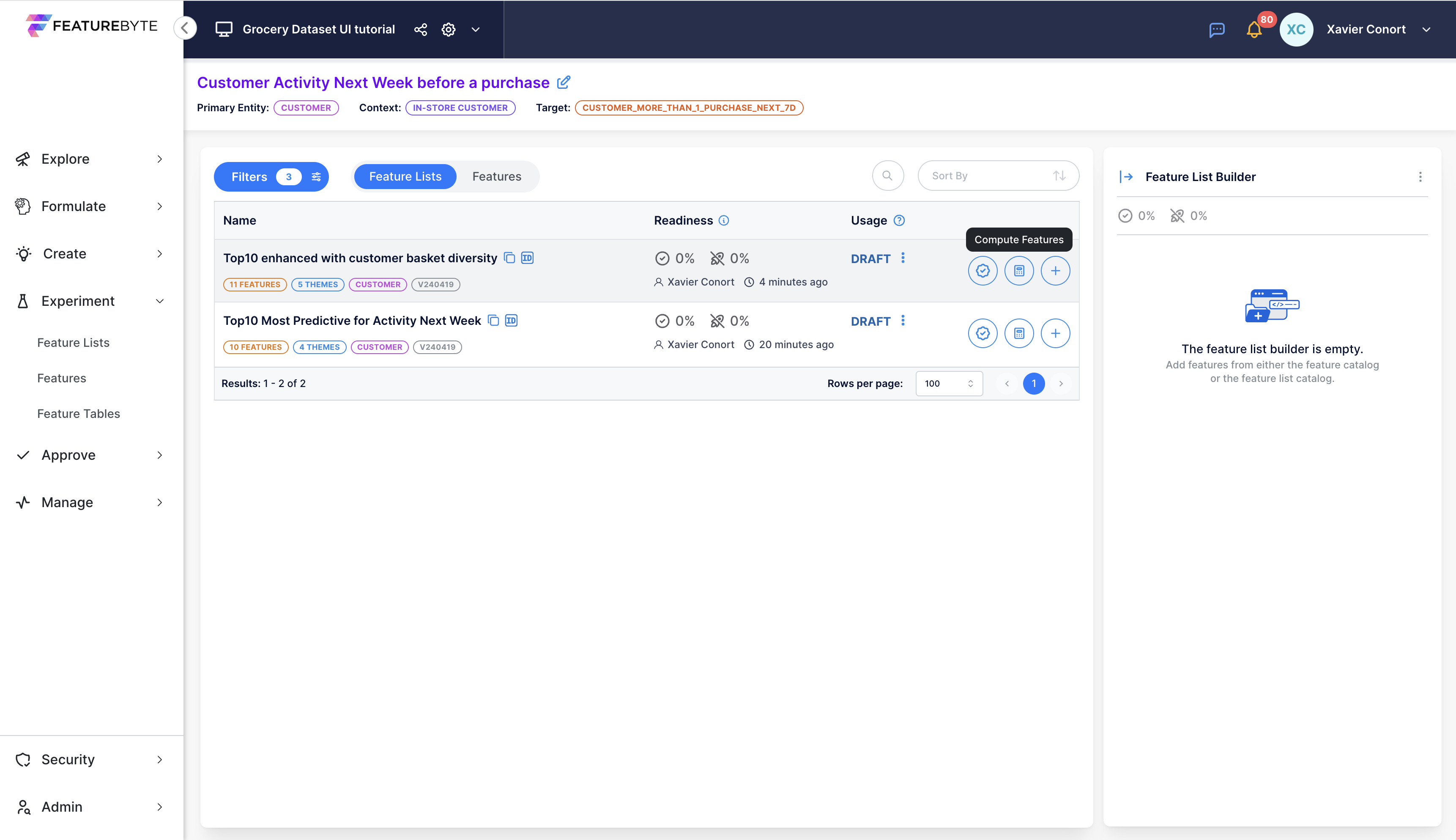The width and height of the screenshot is (1456, 840).
Task: Click the 4 THEMES tag
Action: tap(320, 347)
